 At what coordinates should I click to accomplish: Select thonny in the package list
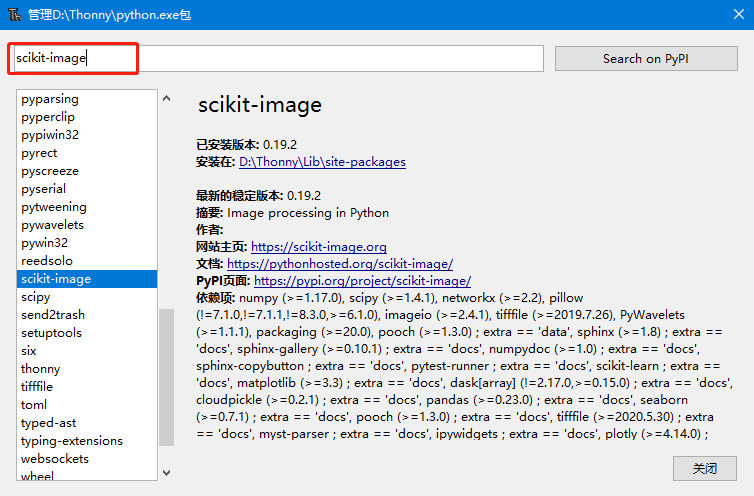coord(41,369)
